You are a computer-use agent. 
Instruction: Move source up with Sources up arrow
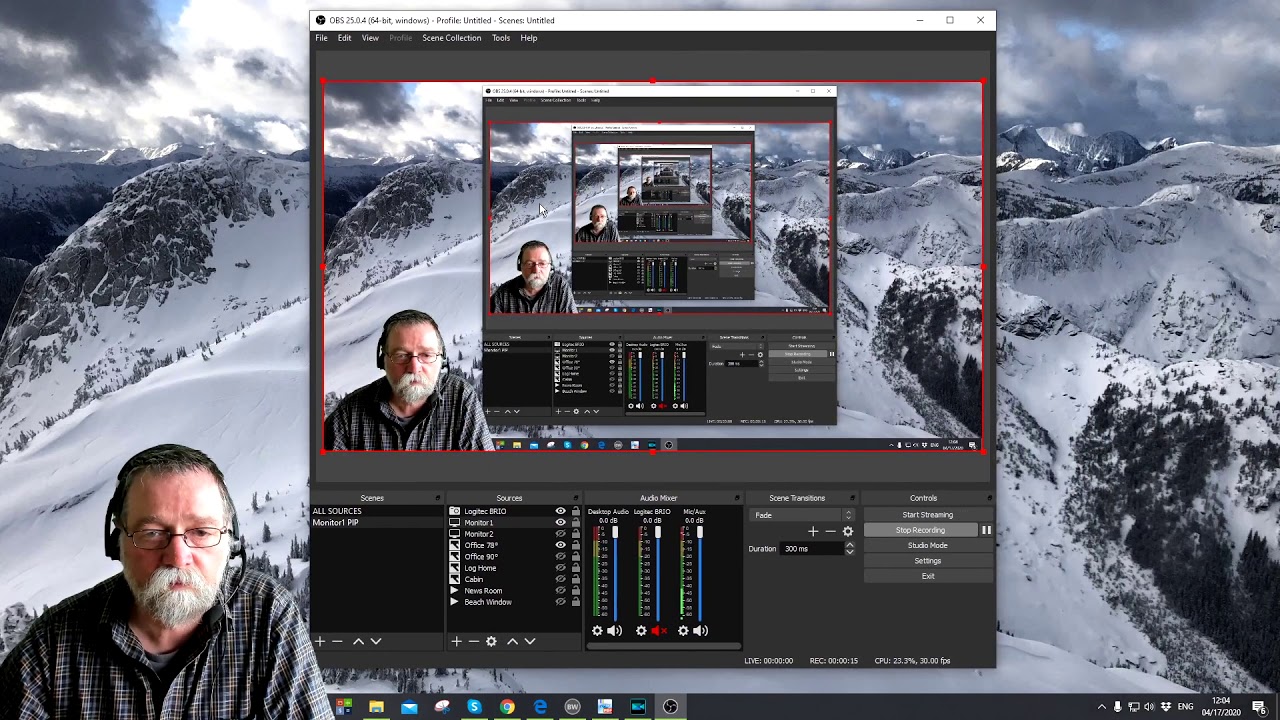(512, 641)
